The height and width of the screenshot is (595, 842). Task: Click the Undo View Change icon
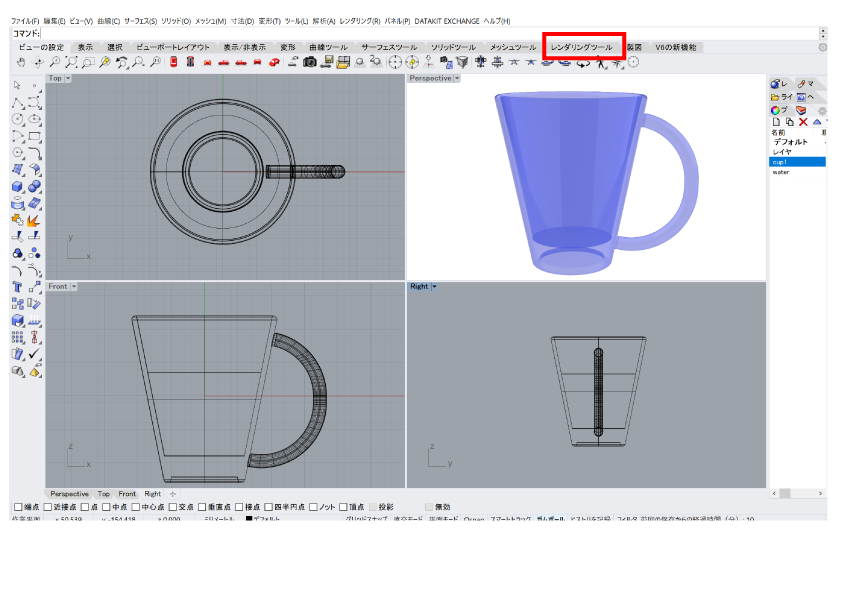[x=122, y=62]
